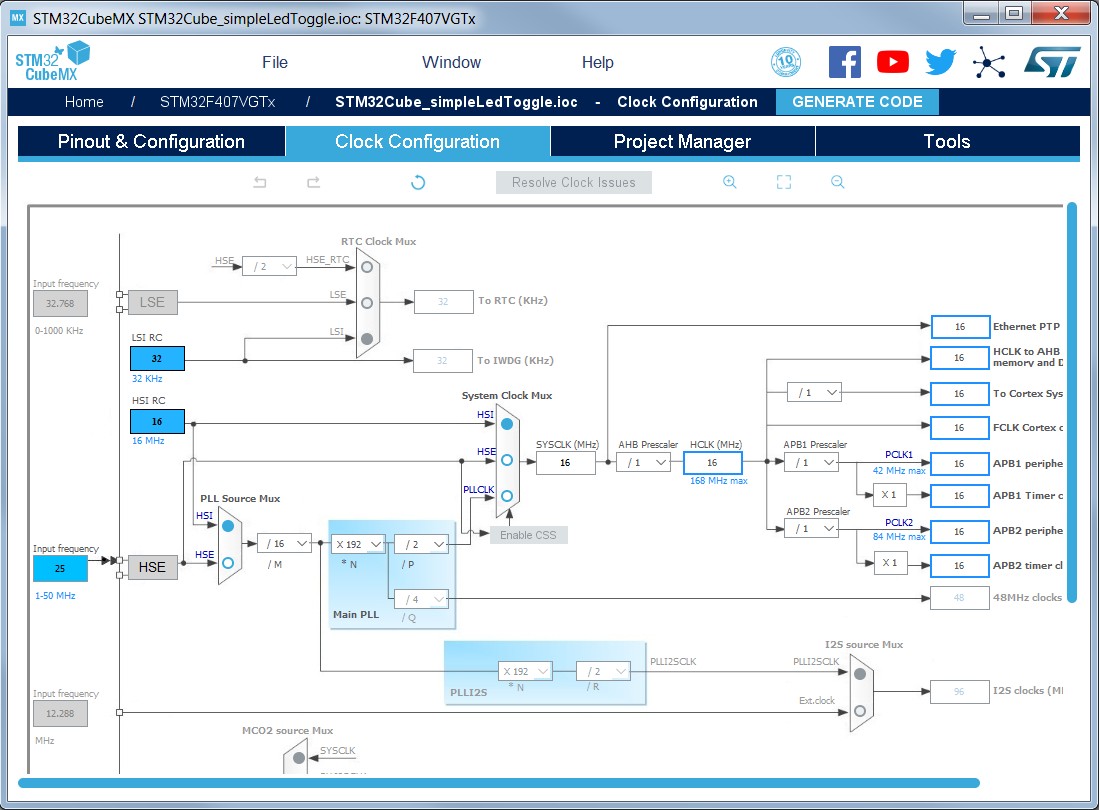Open the Twitter bird icon link
The image size is (1100, 810).
(x=940, y=62)
